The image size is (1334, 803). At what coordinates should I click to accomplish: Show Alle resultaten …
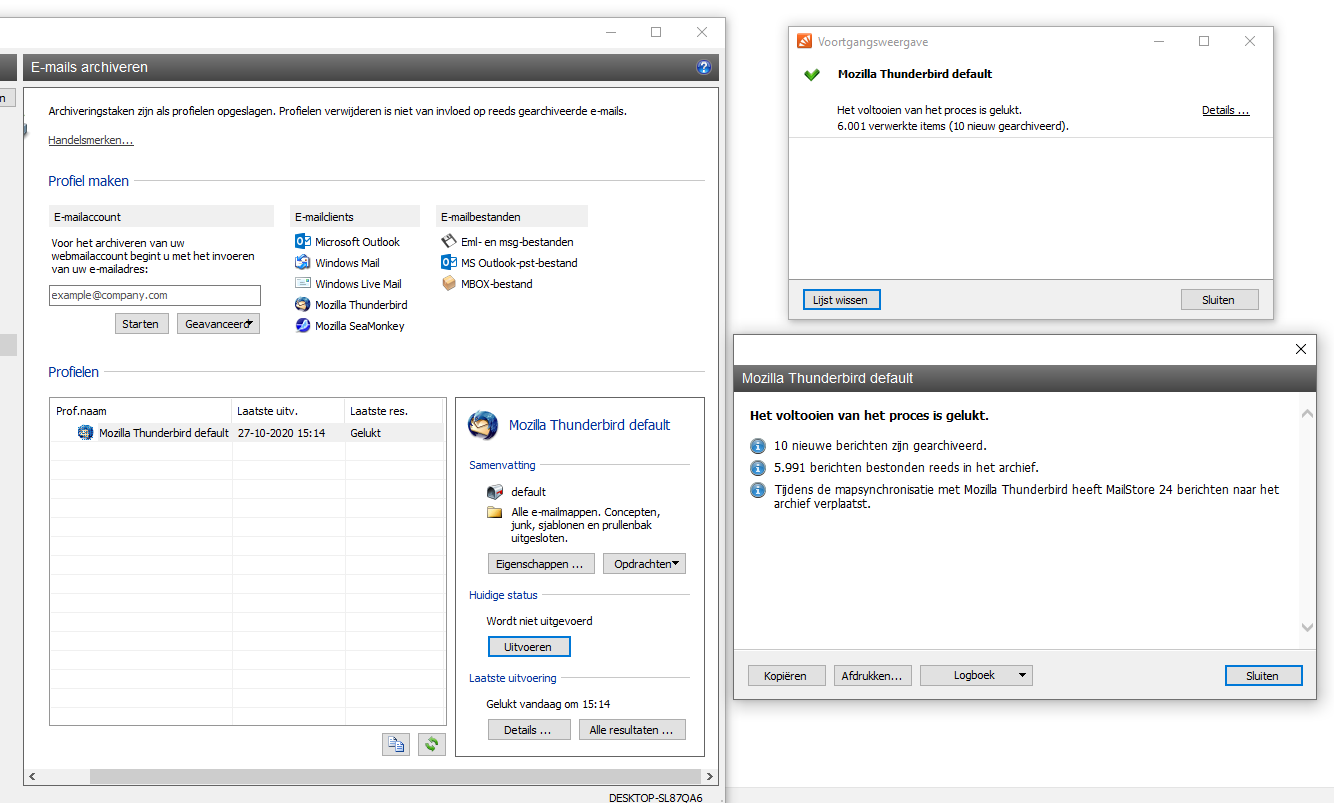coord(632,730)
